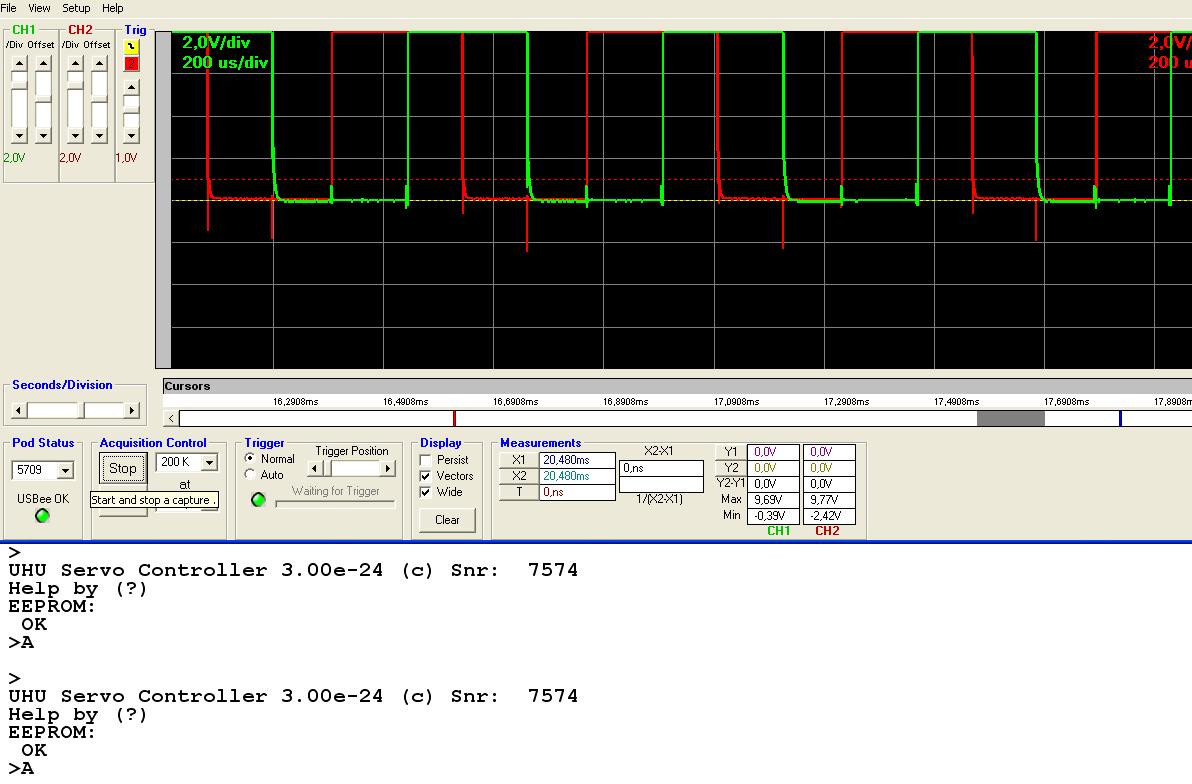Toggle the yellow trigger edge icon
Image resolution: width=1192 pixels, height=784 pixels.
(132, 46)
